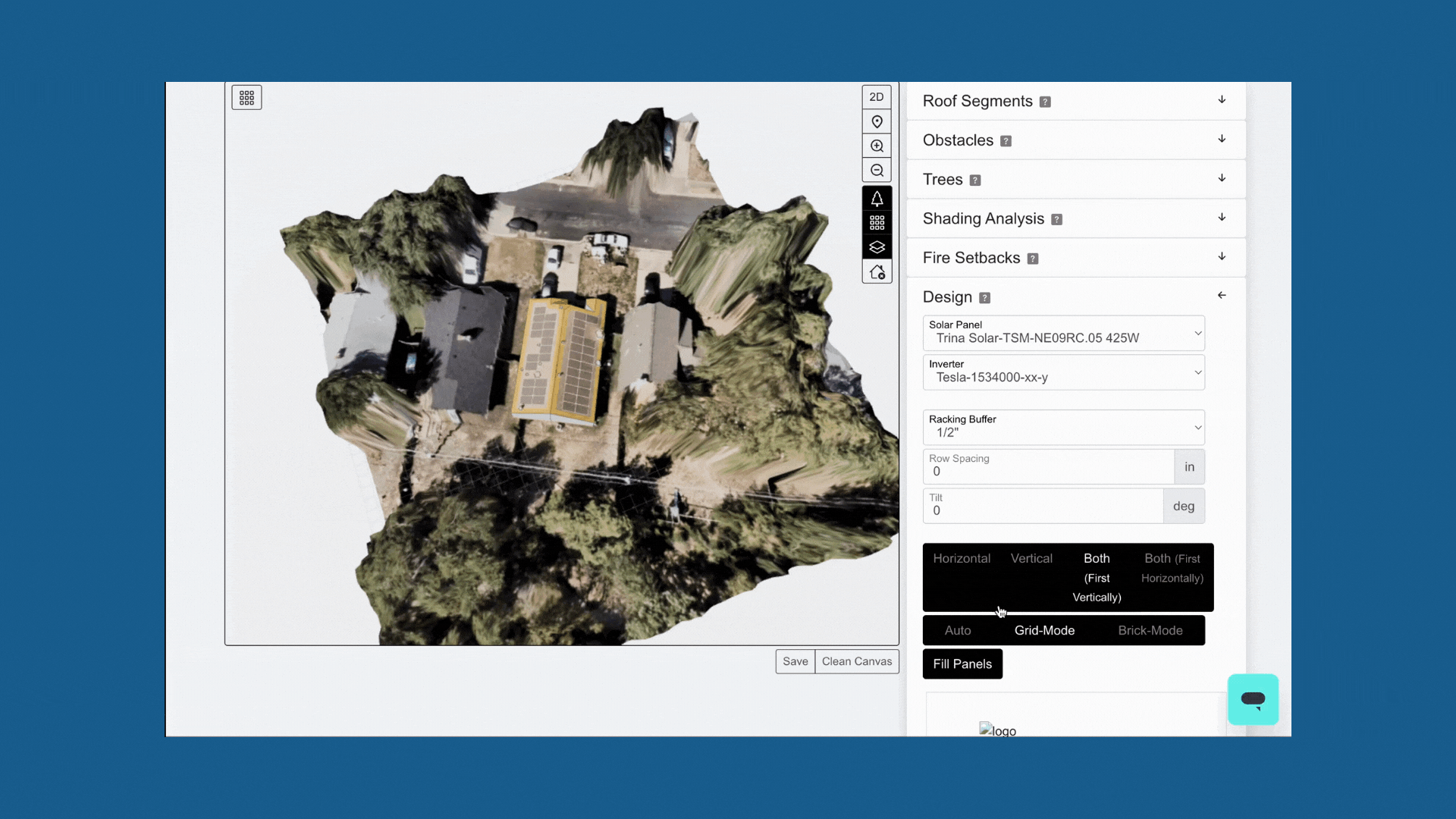Select the Horizontal panel orientation
Screen dimensions: 1456x819
(x=962, y=558)
